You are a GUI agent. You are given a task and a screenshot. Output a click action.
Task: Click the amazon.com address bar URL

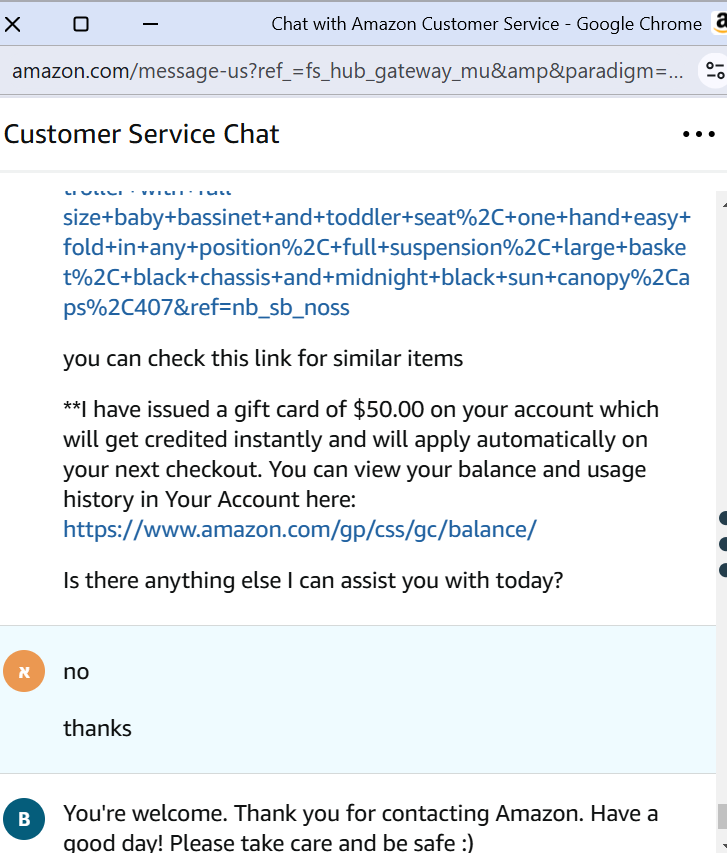tap(347, 72)
